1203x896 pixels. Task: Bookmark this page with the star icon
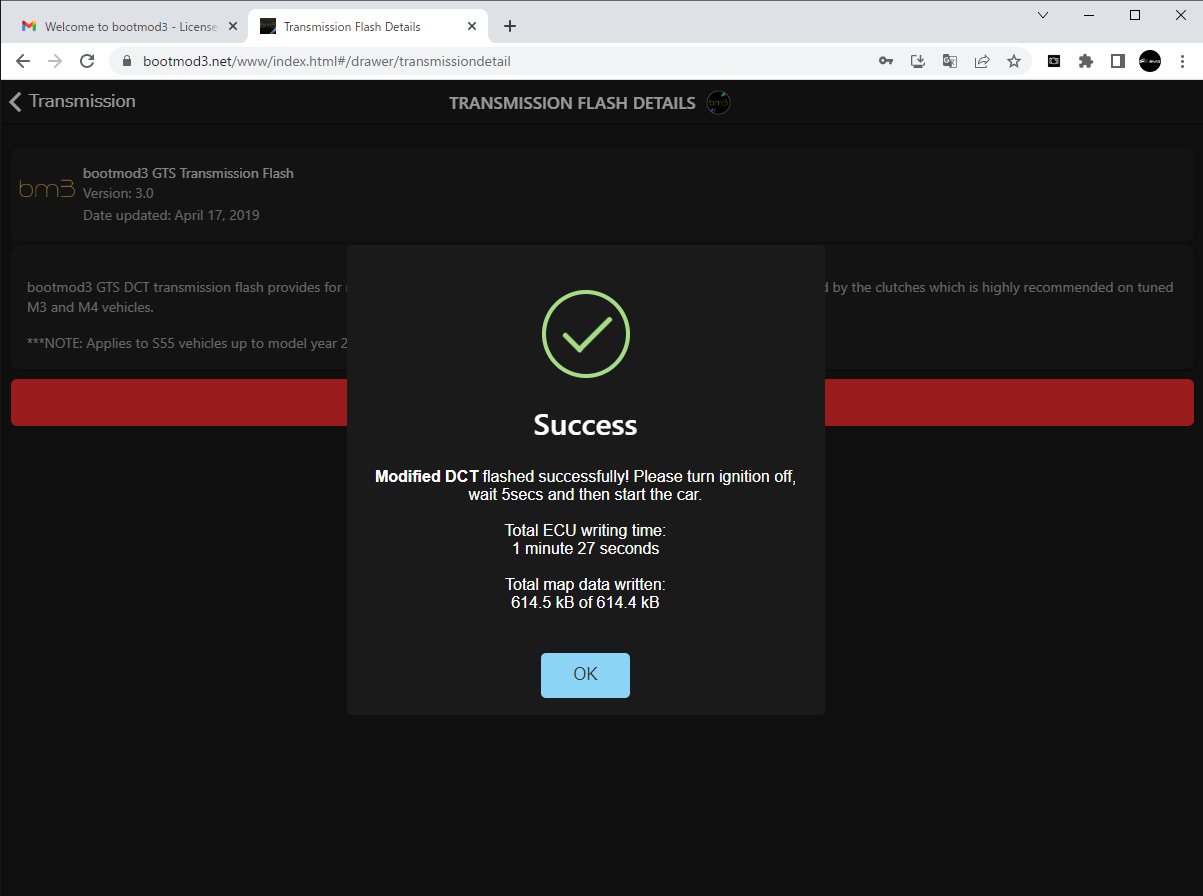[x=1014, y=61]
